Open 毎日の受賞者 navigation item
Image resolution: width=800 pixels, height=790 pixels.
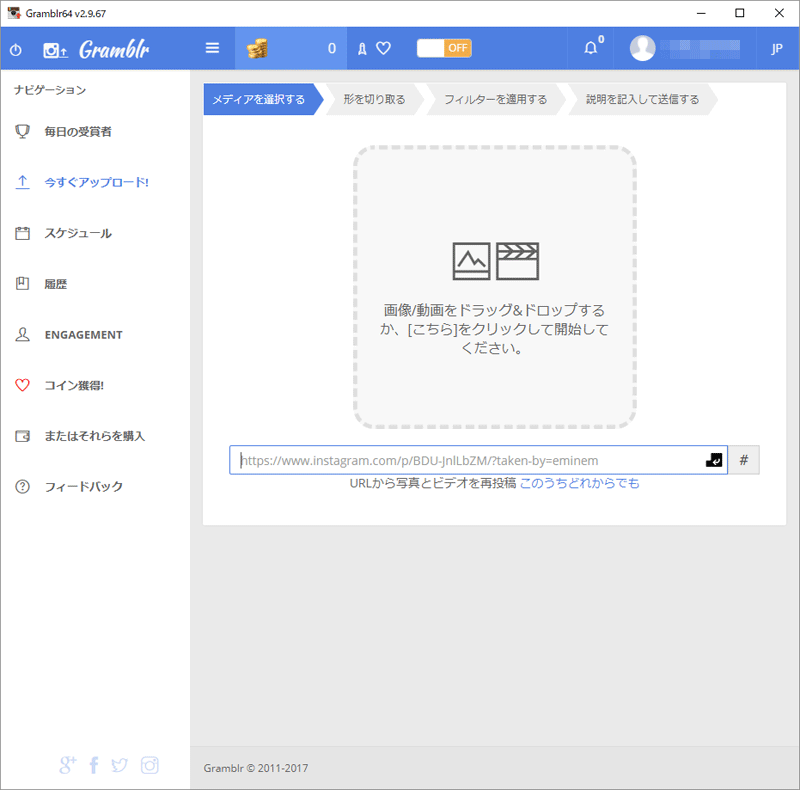coord(78,132)
